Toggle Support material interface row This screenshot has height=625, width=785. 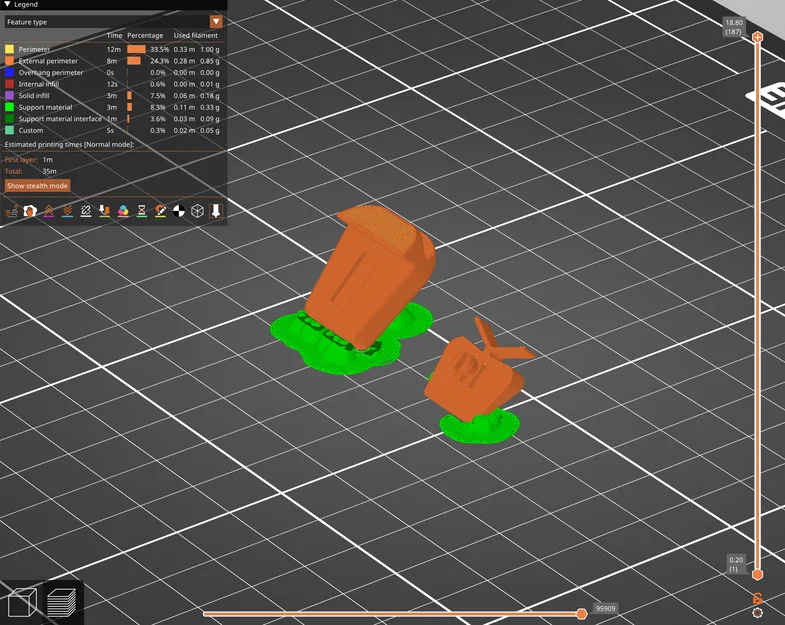coord(113,119)
